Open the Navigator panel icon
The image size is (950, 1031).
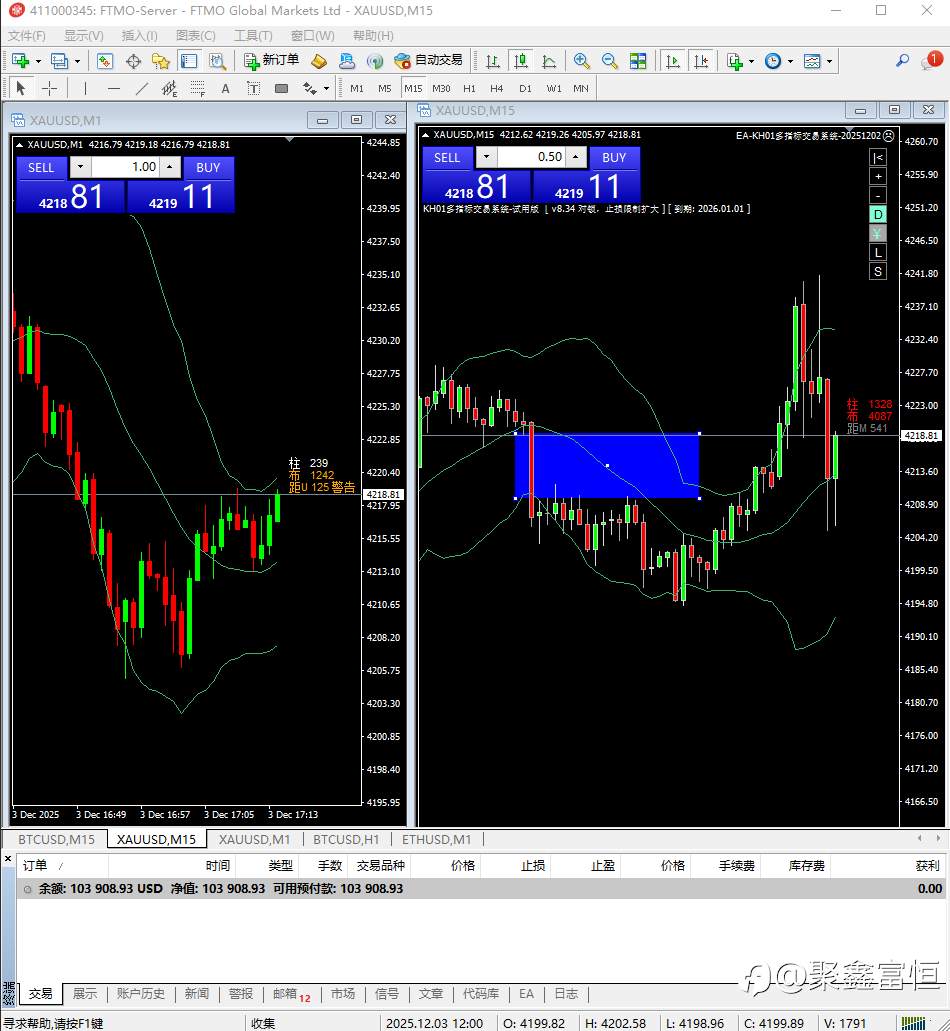[x=161, y=61]
